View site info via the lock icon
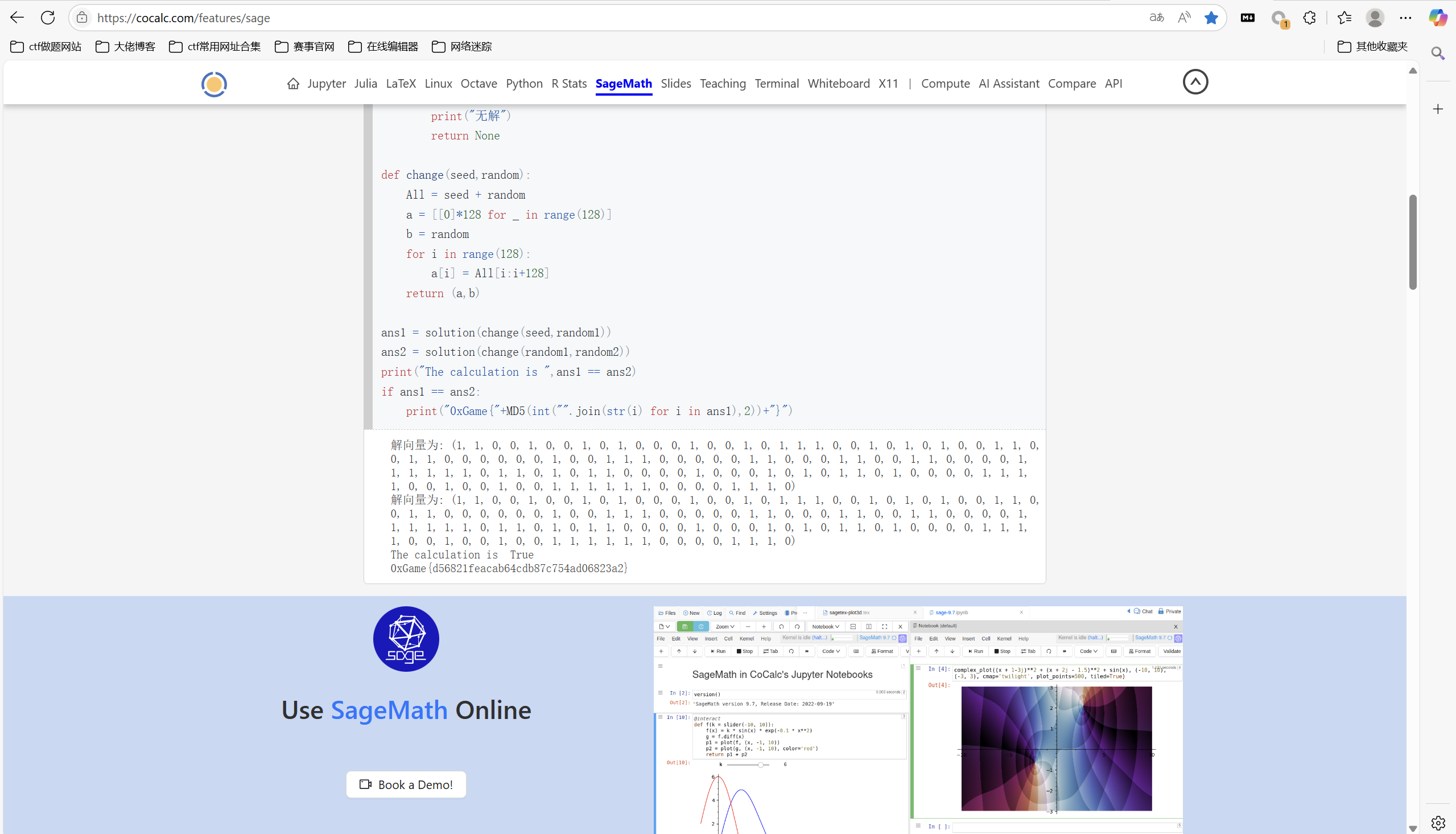 click(x=83, y=18)
